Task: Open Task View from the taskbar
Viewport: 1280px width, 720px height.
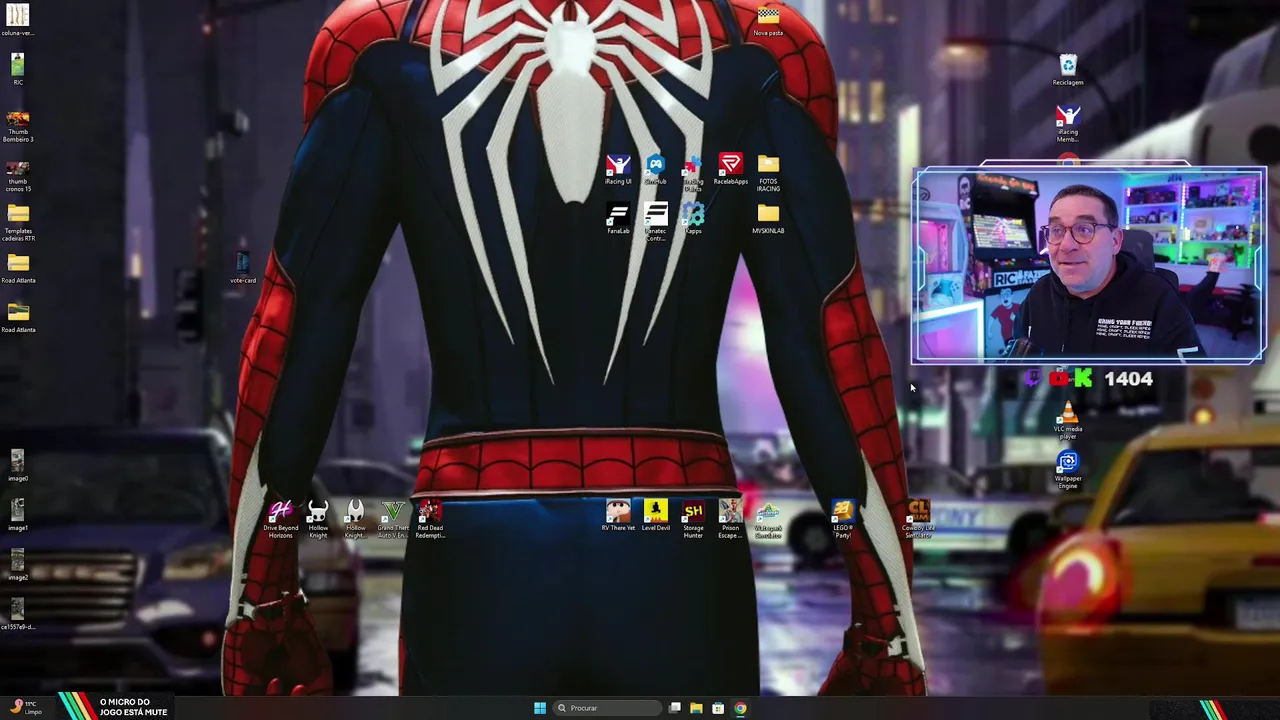Action: tap(675, 708)
